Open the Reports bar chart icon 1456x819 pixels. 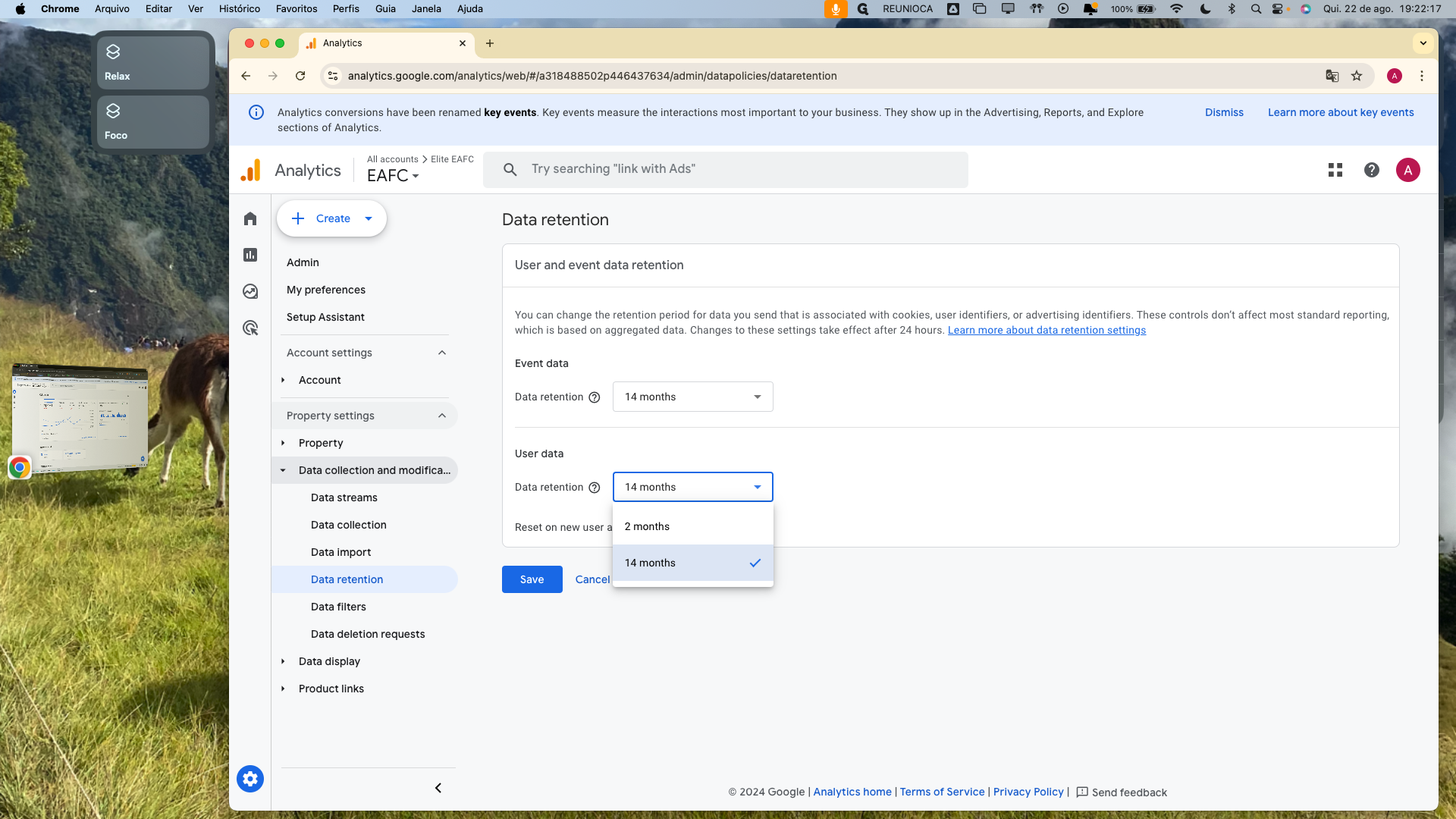point(250,256)
